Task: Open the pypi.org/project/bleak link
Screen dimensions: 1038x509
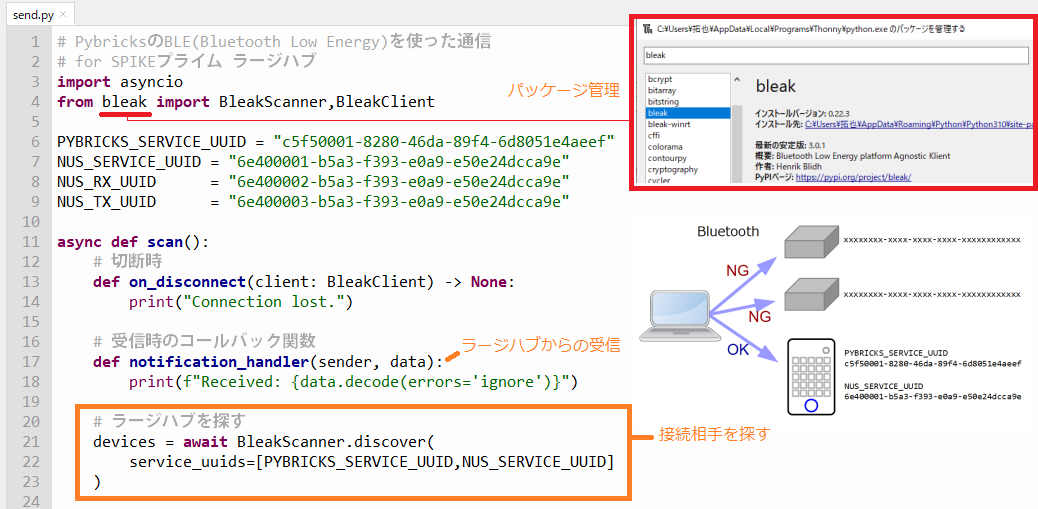Action: [853, 177]
